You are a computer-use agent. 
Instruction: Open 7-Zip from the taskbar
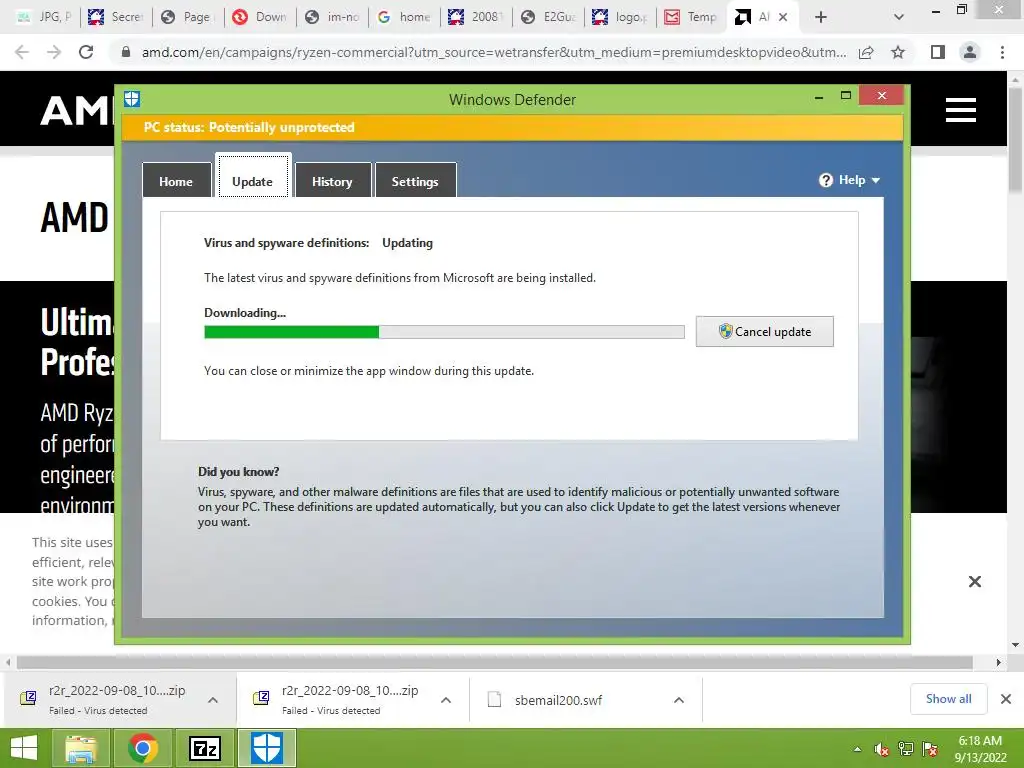pos(205,748)
